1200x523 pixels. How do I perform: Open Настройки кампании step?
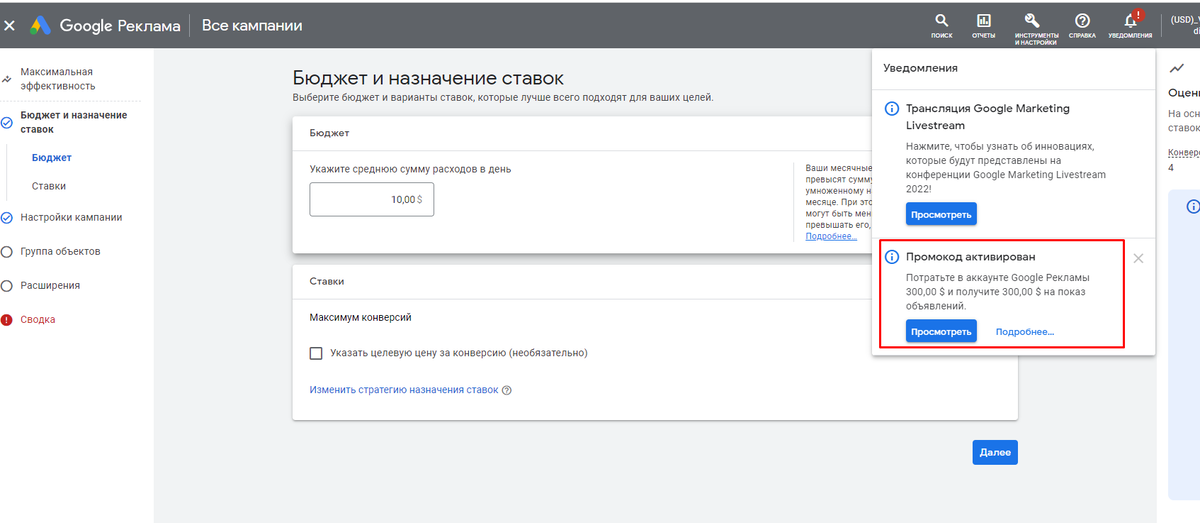pyautogui.click(x=71, y=217)
